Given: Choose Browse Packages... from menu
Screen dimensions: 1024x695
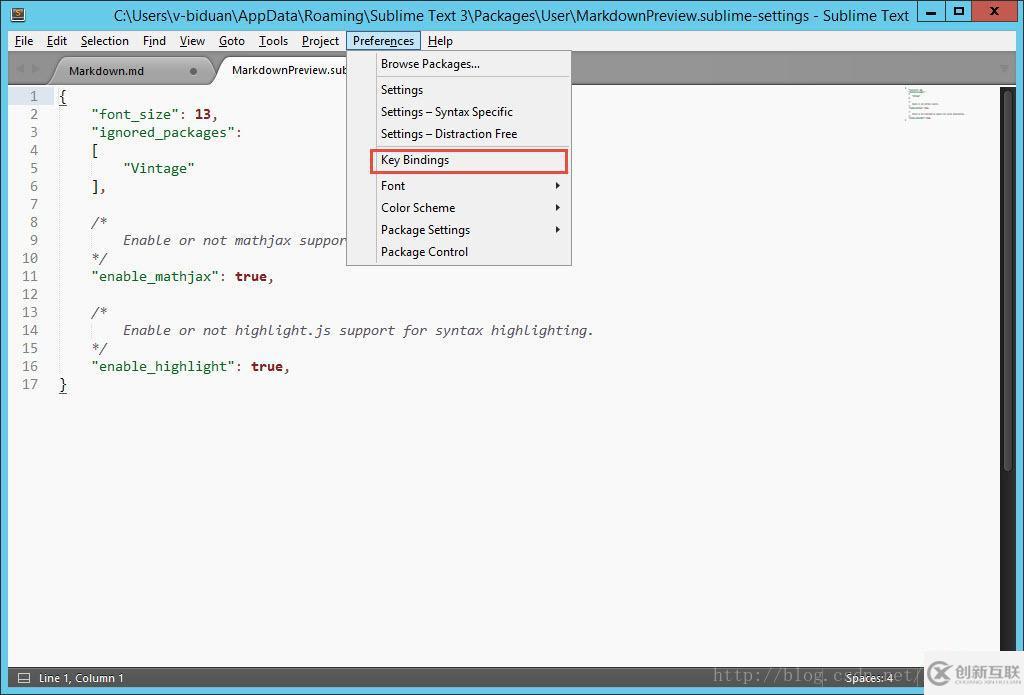Looking at the screenshot, I should click(459, 64).
